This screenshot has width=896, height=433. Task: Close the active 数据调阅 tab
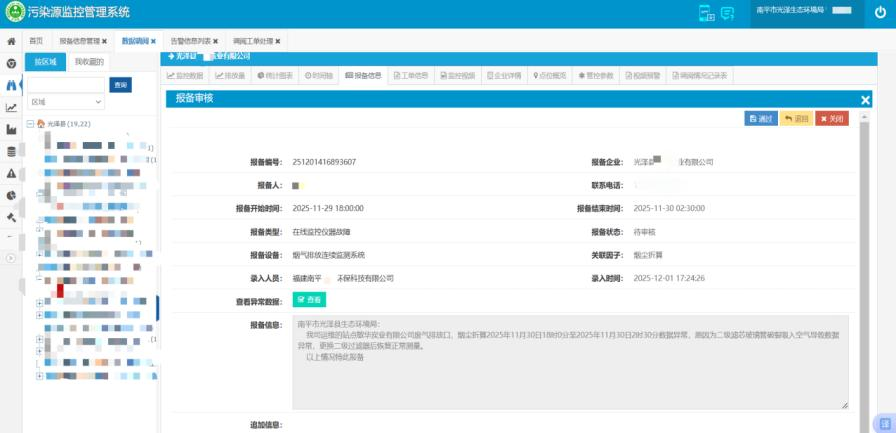click(x=153, y=42)
